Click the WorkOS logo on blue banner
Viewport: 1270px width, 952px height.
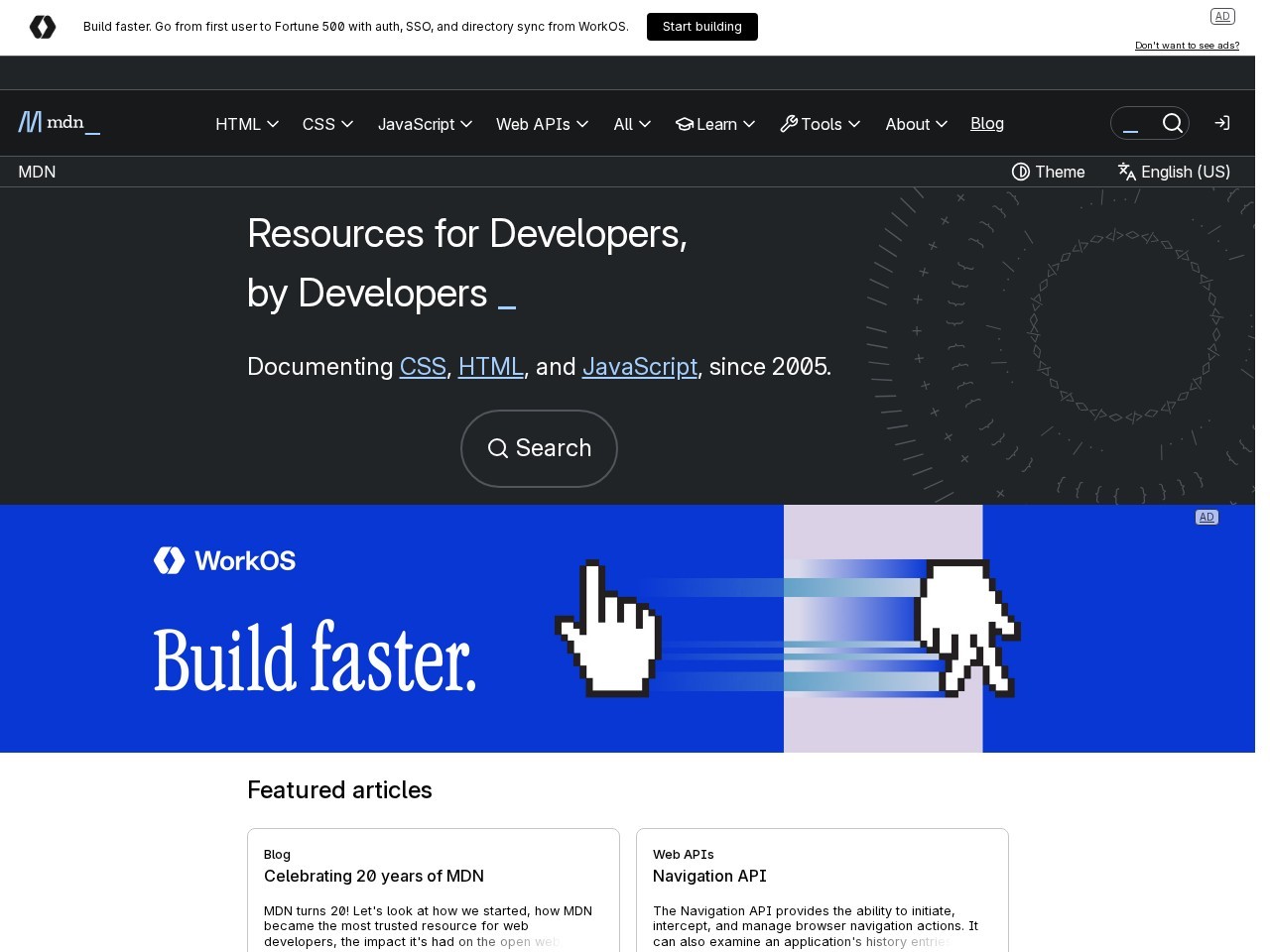[224, 560]
